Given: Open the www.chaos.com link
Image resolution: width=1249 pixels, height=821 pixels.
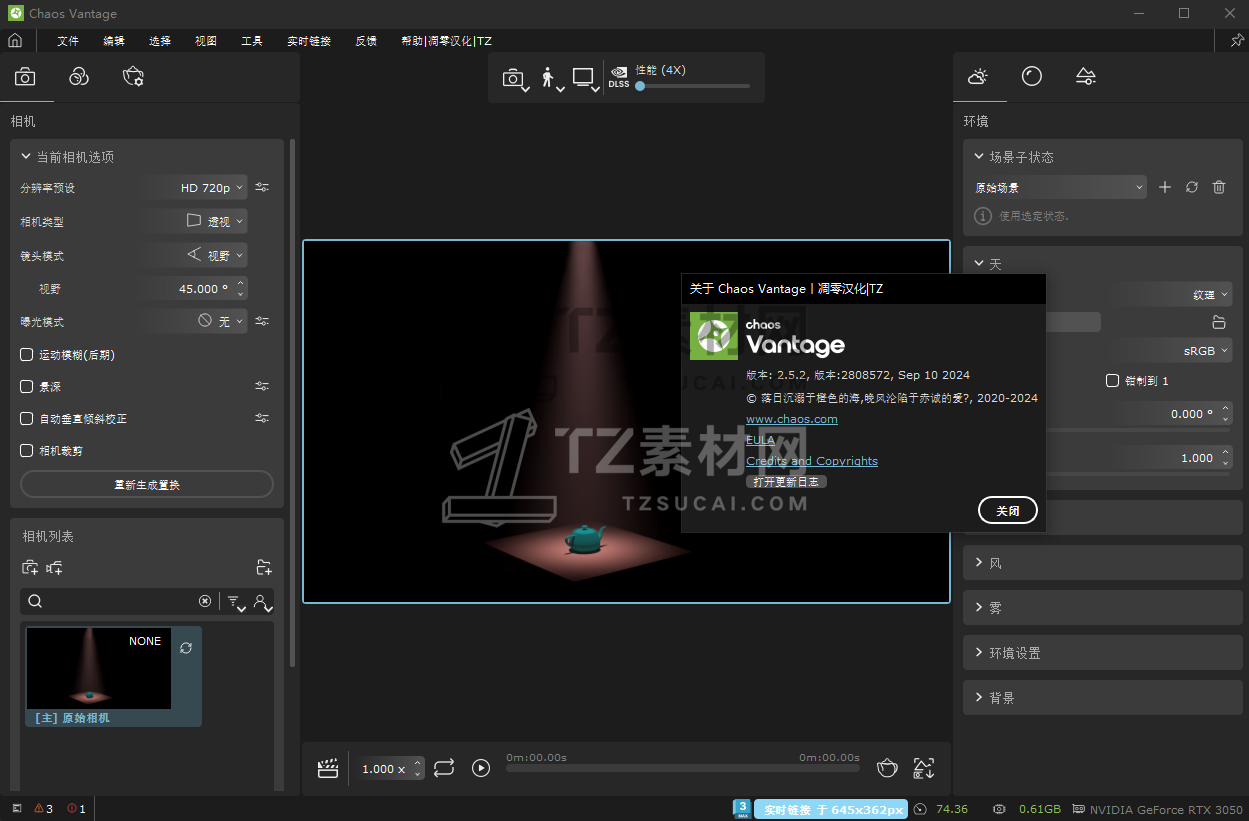Looking at the screenshot, I should coord(792,419).
